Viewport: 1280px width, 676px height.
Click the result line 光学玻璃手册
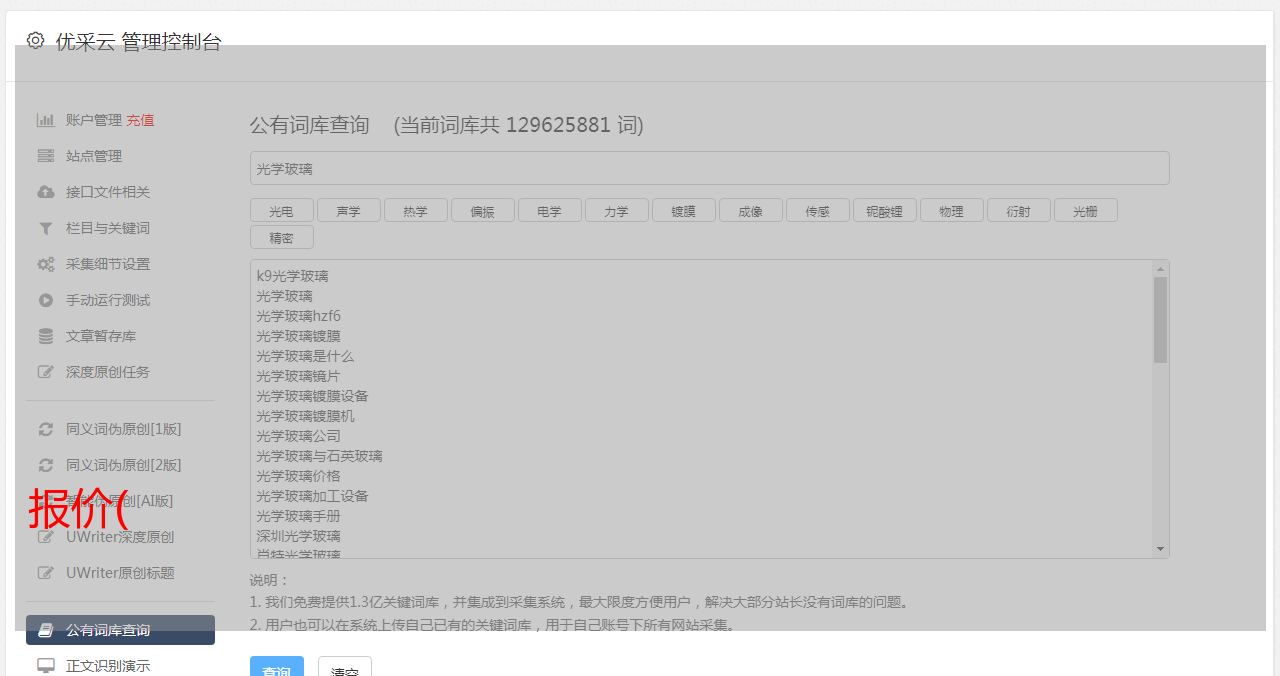[298, 516]
